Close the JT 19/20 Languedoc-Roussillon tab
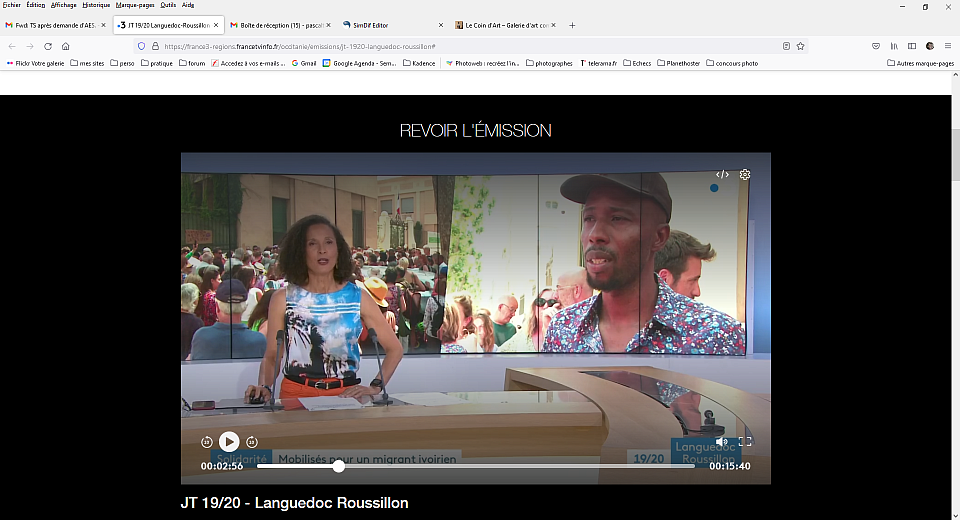This screenshot has width=960, height=520. tap(216, 25)
